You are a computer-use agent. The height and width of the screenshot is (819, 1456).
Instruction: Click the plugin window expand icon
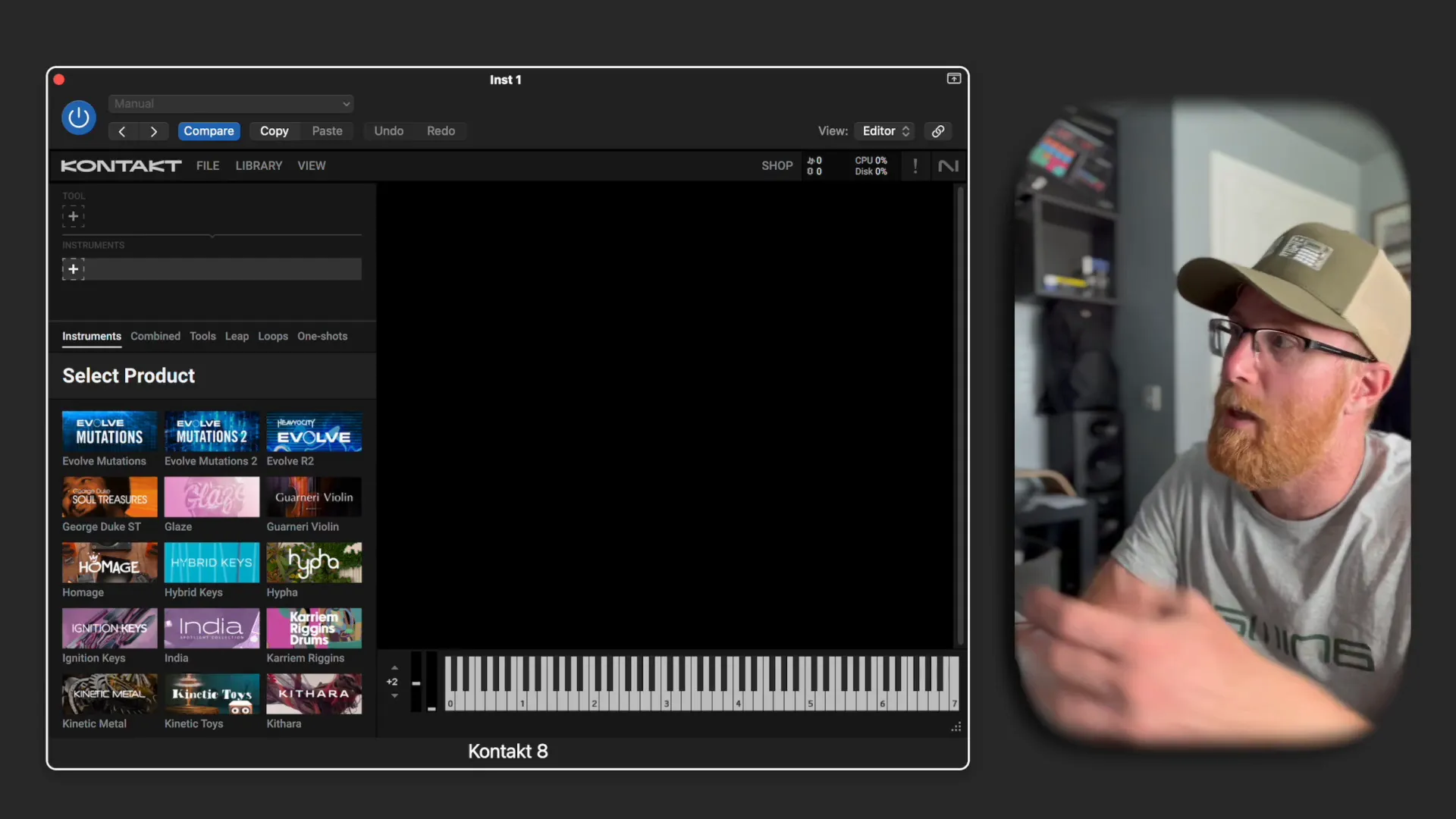click(954, 79)
